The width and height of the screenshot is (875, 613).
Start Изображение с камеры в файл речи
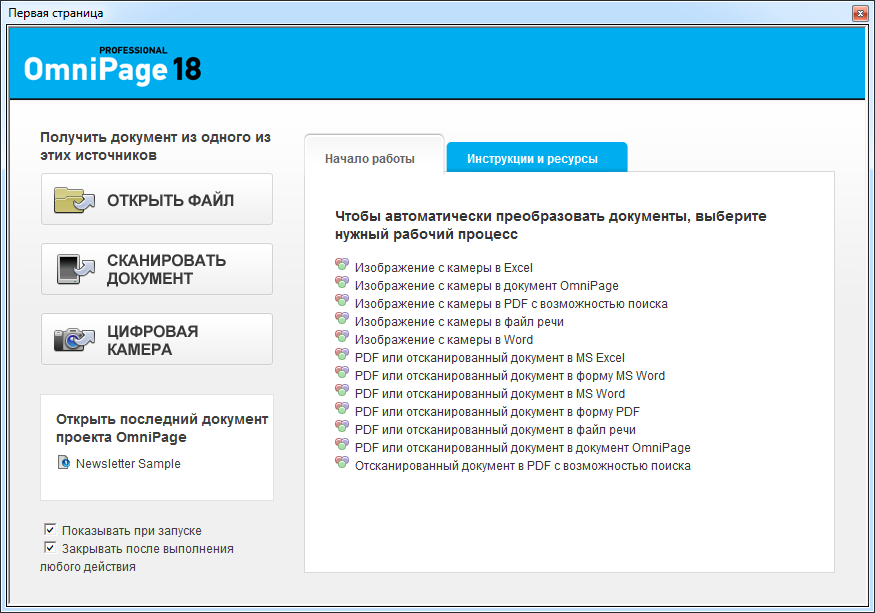[x=459, y=322]
